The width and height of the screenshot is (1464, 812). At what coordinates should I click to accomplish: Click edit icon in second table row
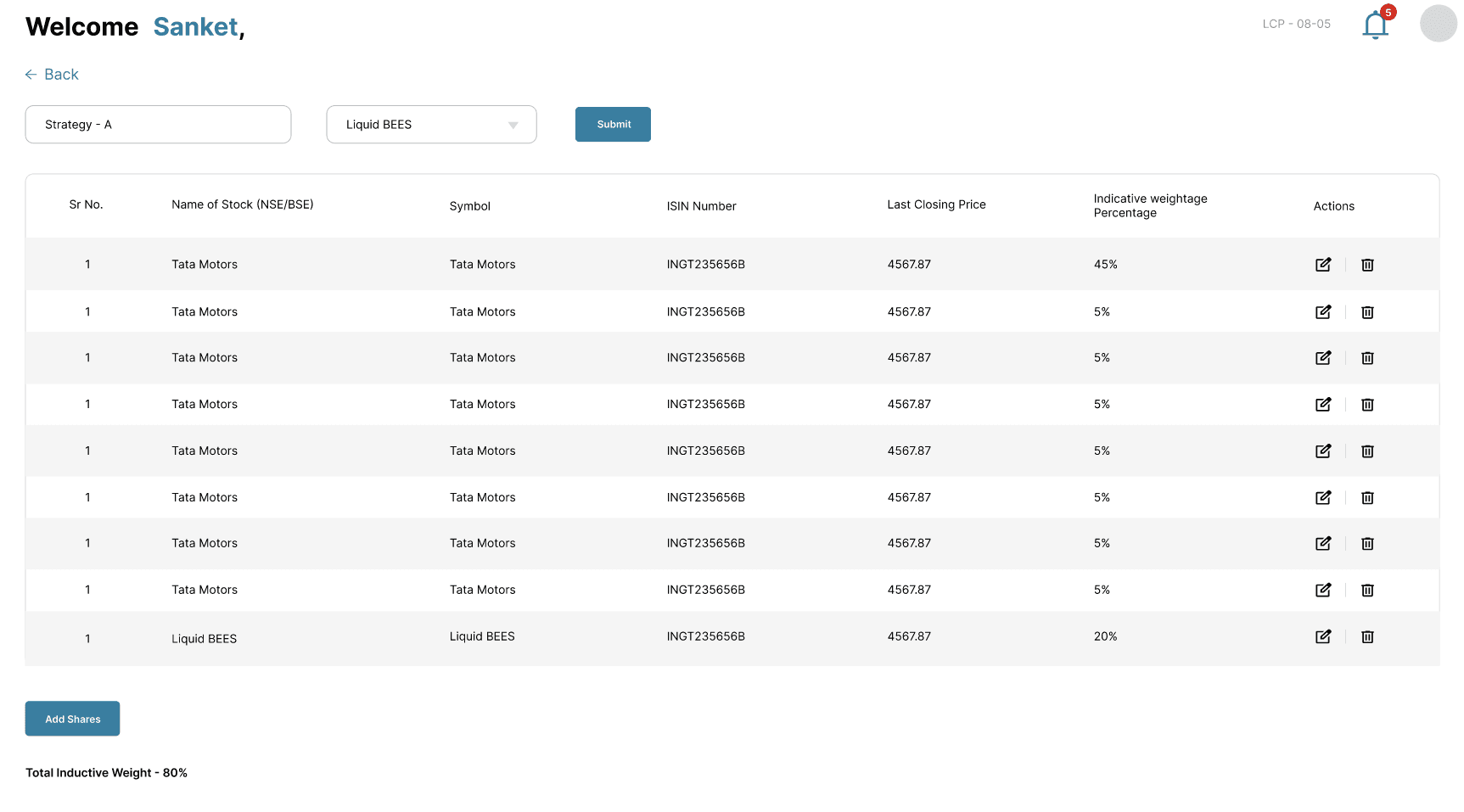pyautogui.click(x=1323, y=312)
